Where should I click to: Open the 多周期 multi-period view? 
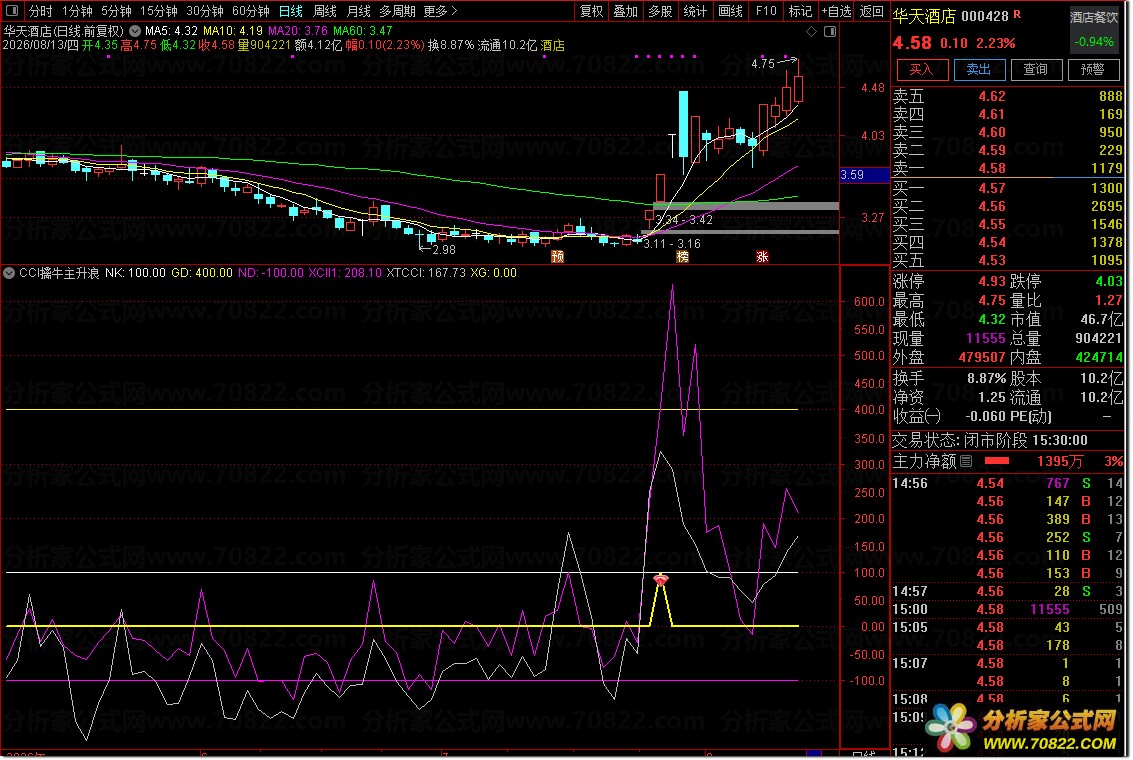pyautogui.click(x=397, y=11)
